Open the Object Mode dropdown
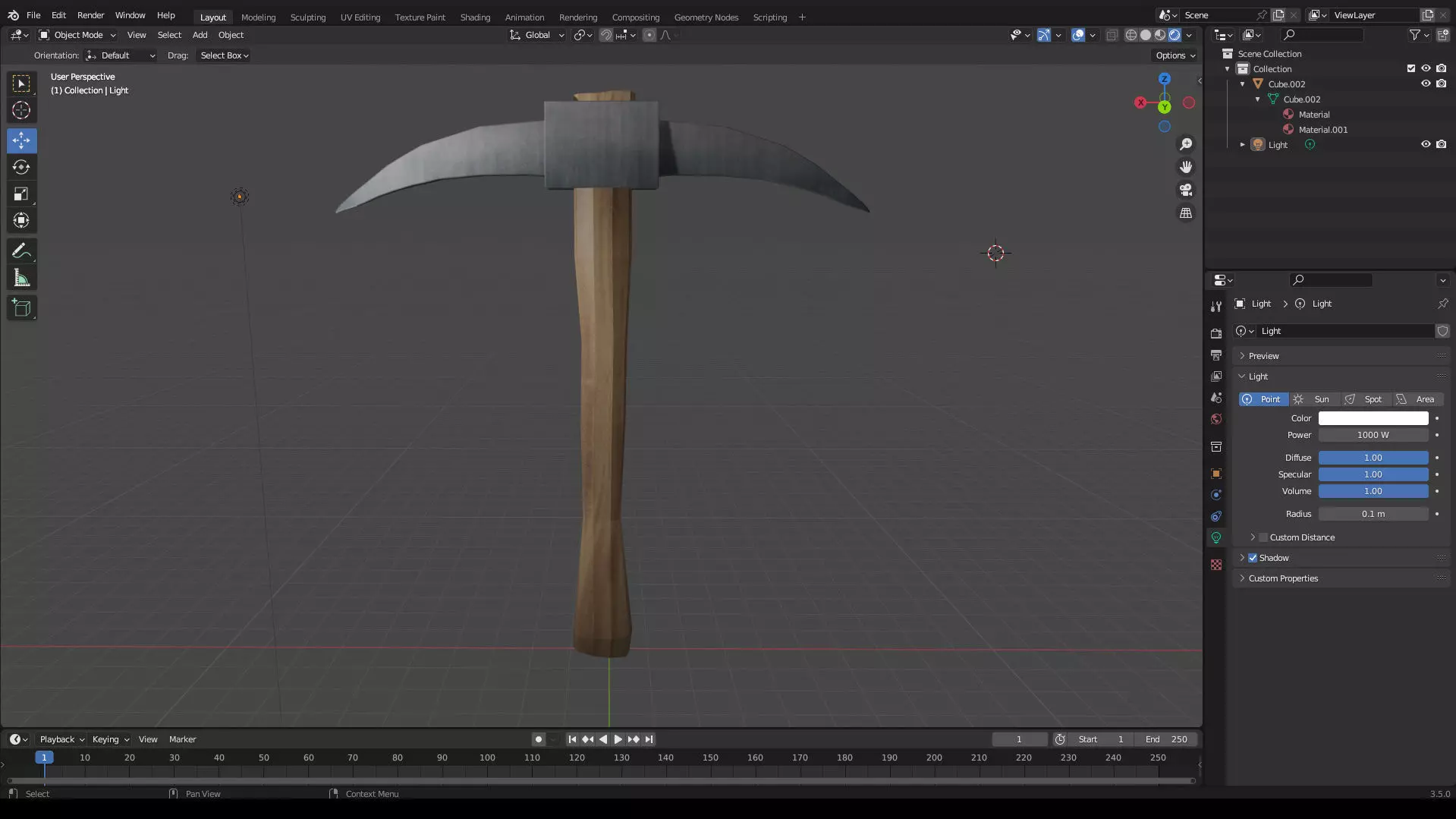1456x819 pixels. click(77, 35)
